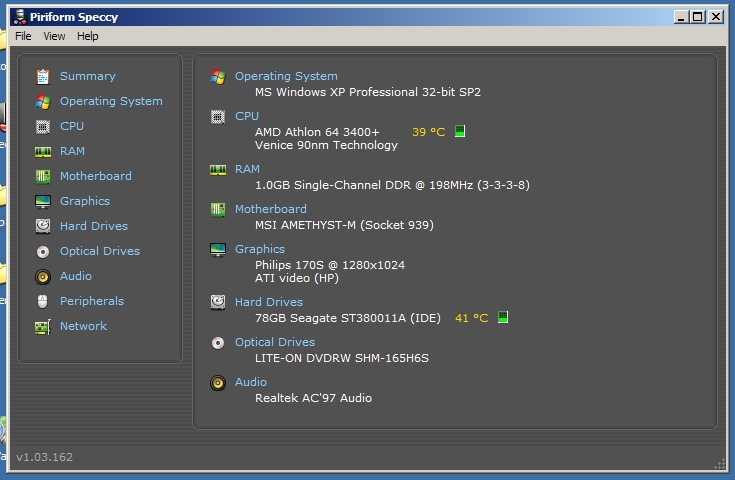This screenshot has width=735, height=480.
Task: Click the RAM icon in summary panel
Action: (218, 170)
